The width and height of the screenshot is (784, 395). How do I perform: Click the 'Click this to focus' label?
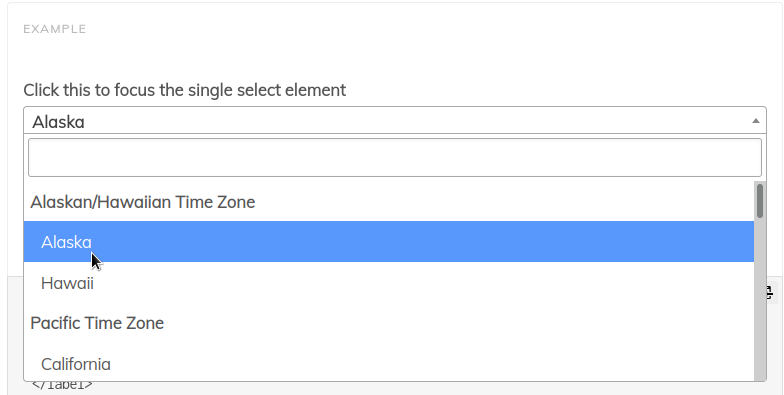pyautogui.click(x=184, y=90)
